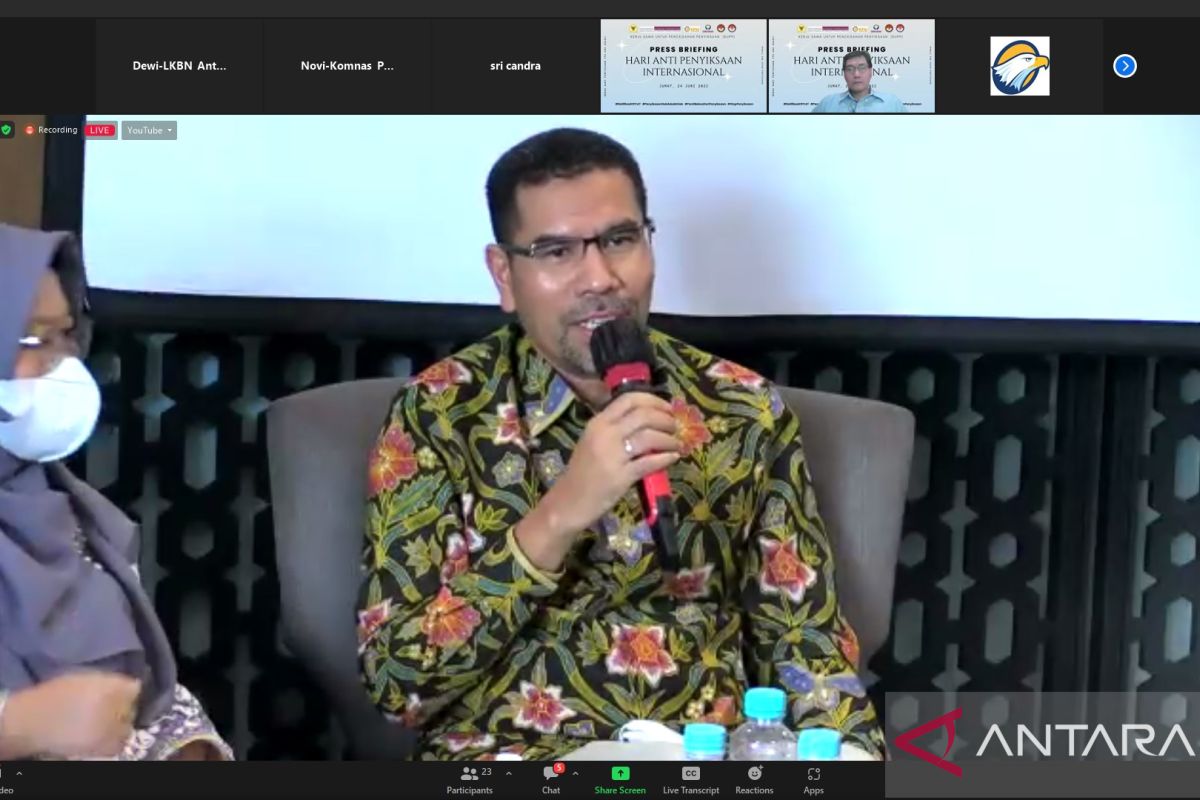
Task: Pause the active Recording indicator
Action: click(29, 129)
